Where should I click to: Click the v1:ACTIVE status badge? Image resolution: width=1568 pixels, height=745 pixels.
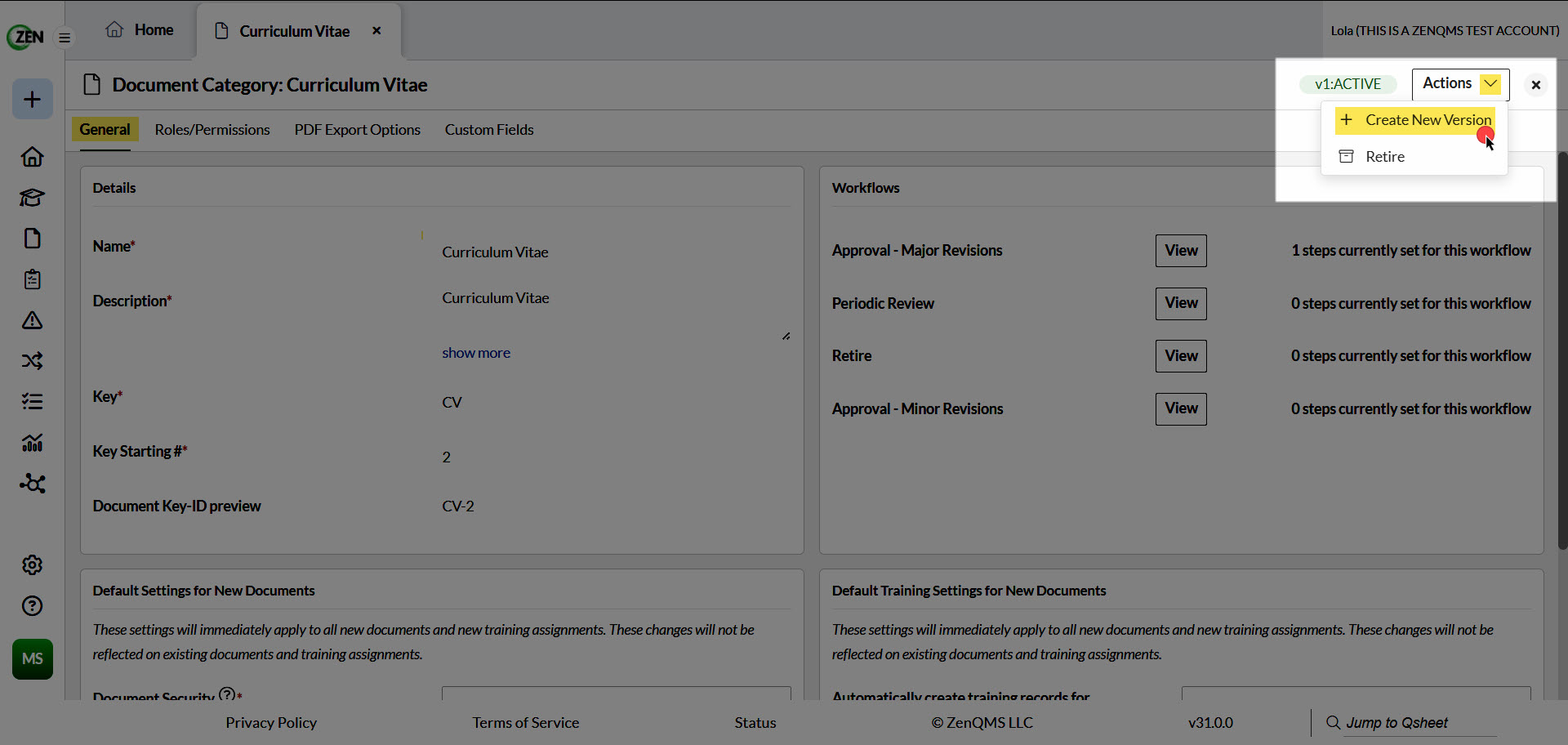click(1347, 84)
